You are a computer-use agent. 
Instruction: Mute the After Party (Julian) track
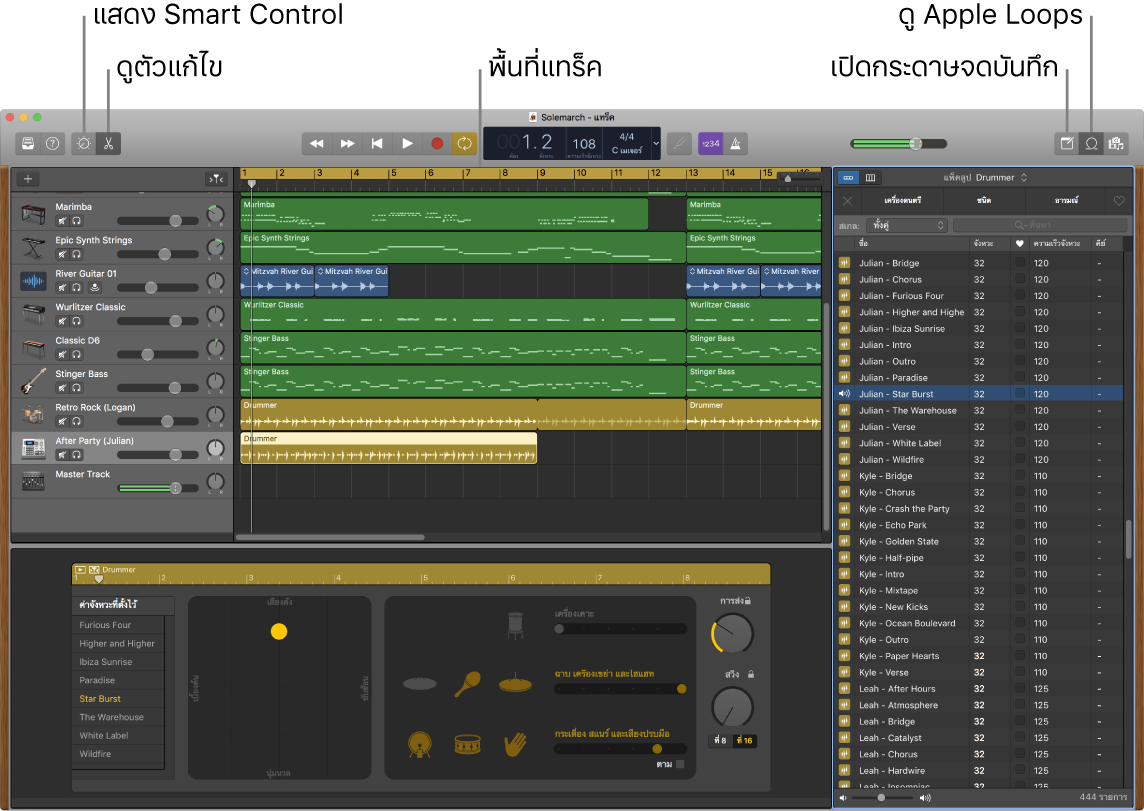[x=62, y=455]
